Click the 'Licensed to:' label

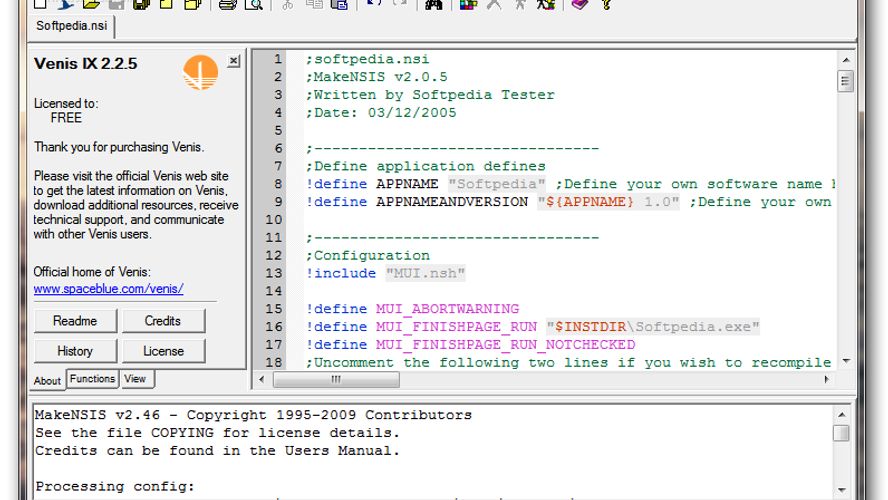click(x=66, y=104)
